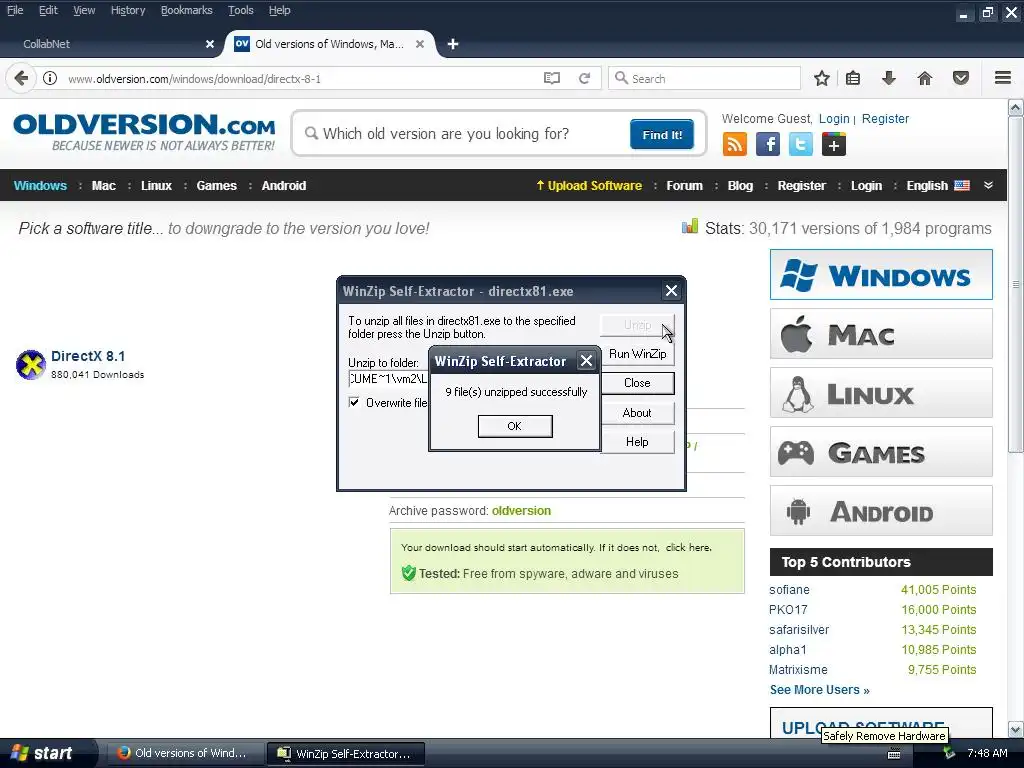Switch to WinZip Self-Extractor taskbar item
This screenshot has width=1024, height=768.
[345, 754]
